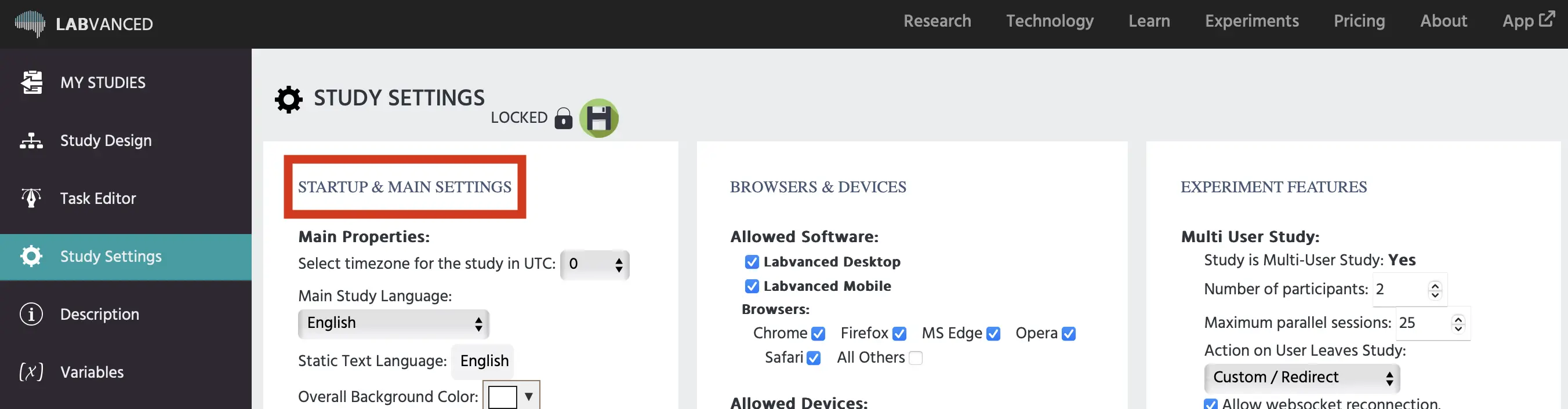
Task: Open the Main Study Language dropdown
Action: coord(393,323)
